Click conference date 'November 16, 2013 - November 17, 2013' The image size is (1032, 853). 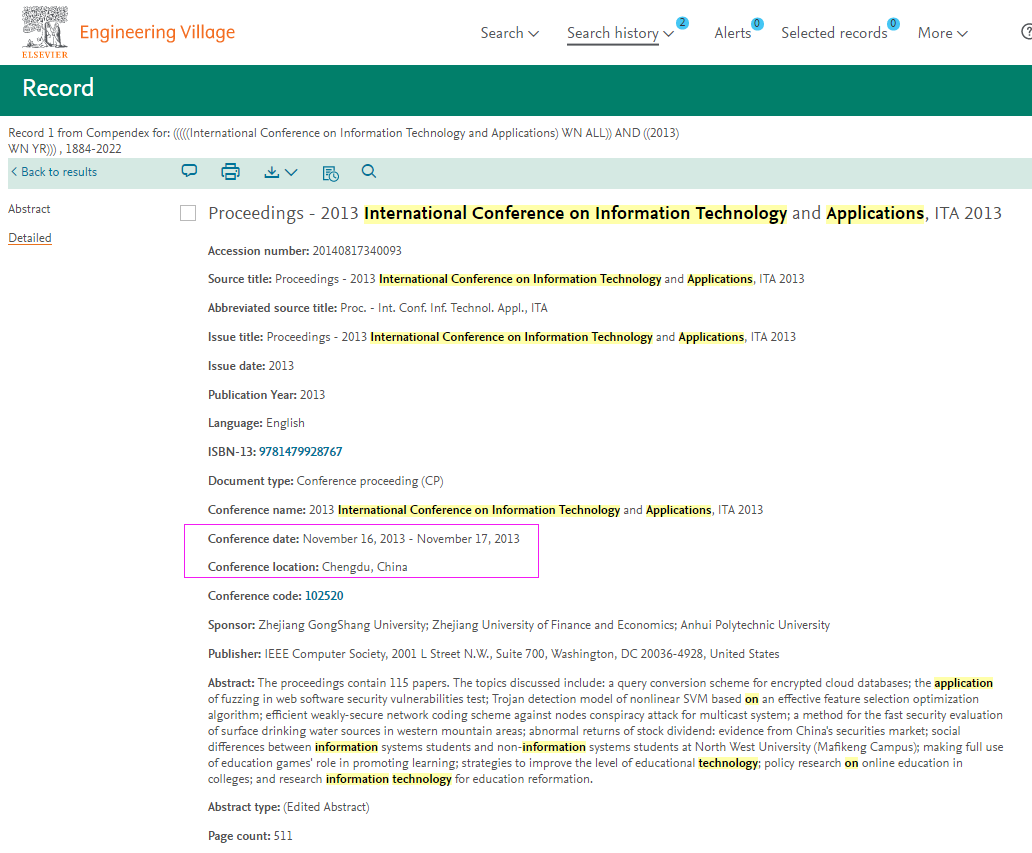[x=411, y=539]
